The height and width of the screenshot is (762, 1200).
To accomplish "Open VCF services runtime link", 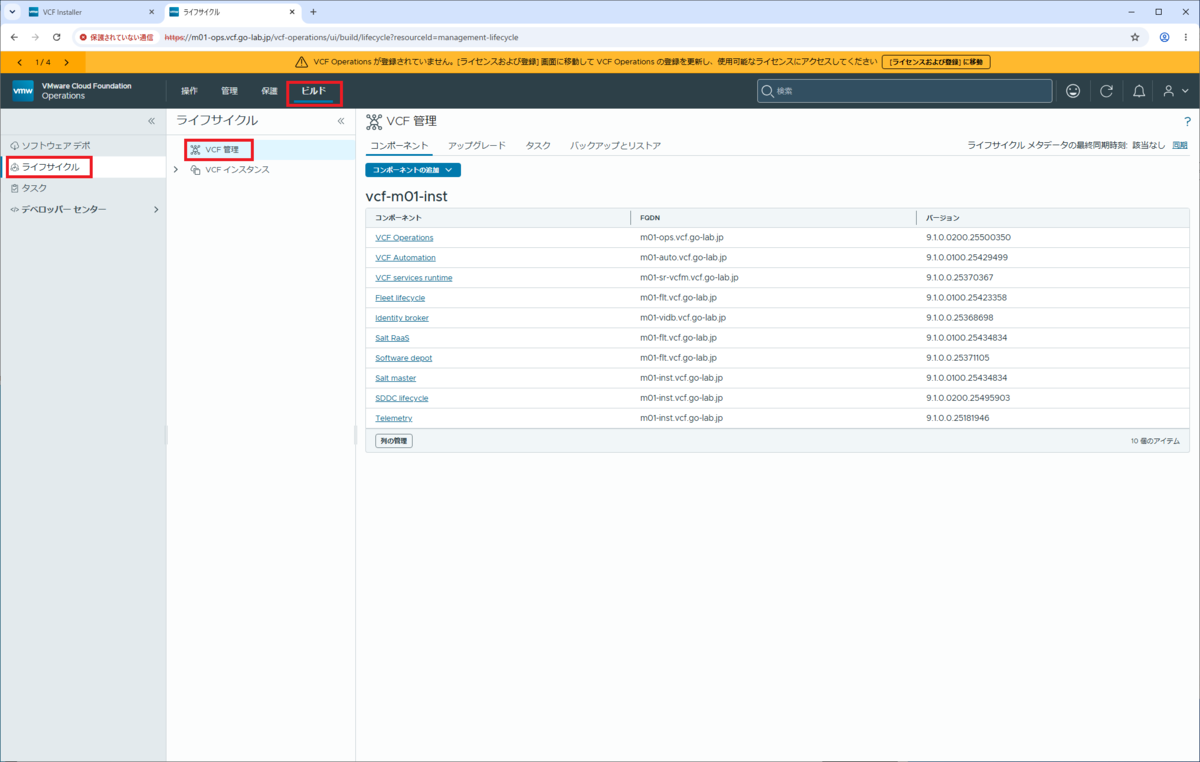I will (x=413, y=278).
